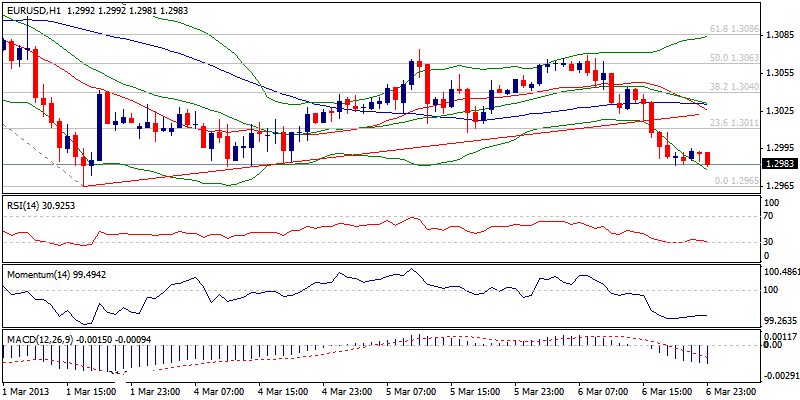
Task: Click the EURUSD,H1 chart title label
Action: pyautogui.click(x=36, y=8)
